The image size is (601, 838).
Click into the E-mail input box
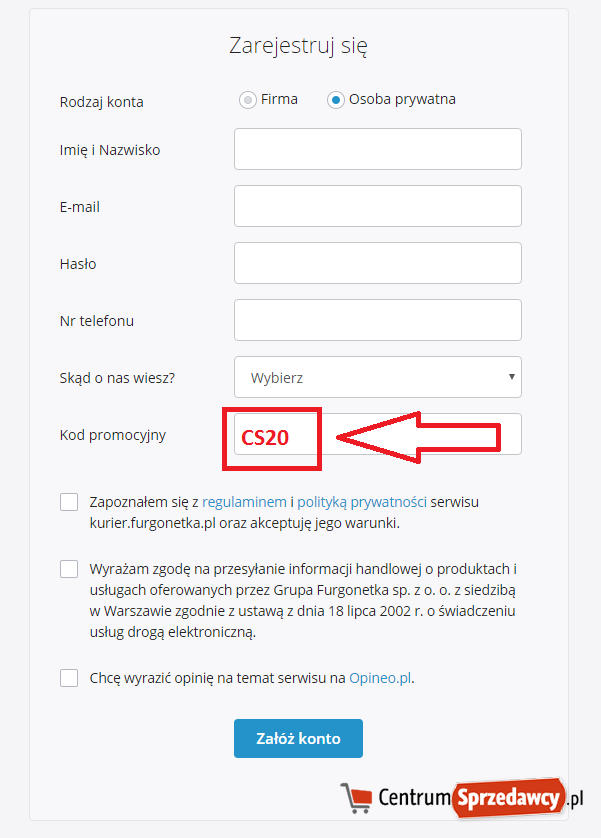pyautogui.click(x=377, y=206)
